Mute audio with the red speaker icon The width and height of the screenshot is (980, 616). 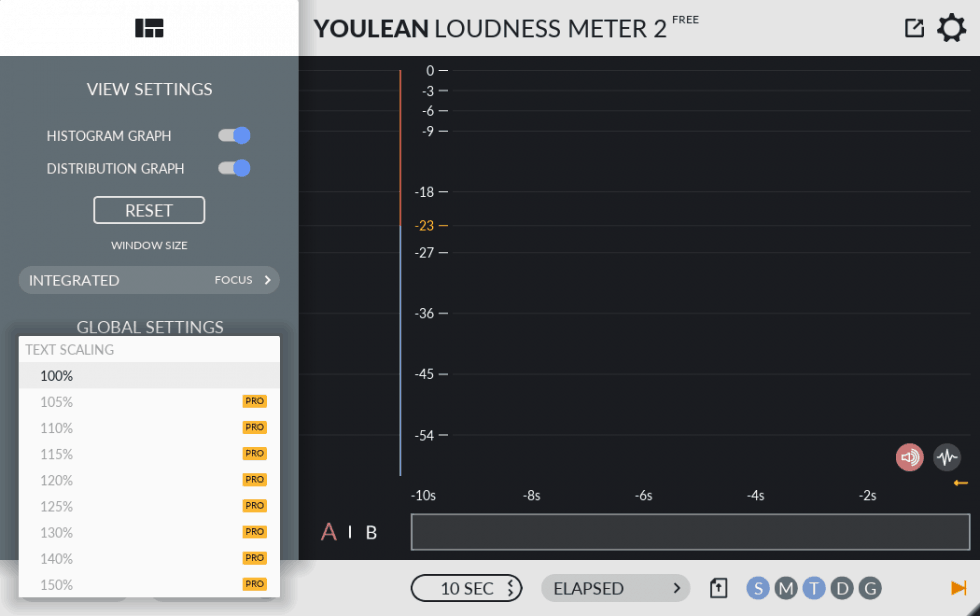coord(909,456)
